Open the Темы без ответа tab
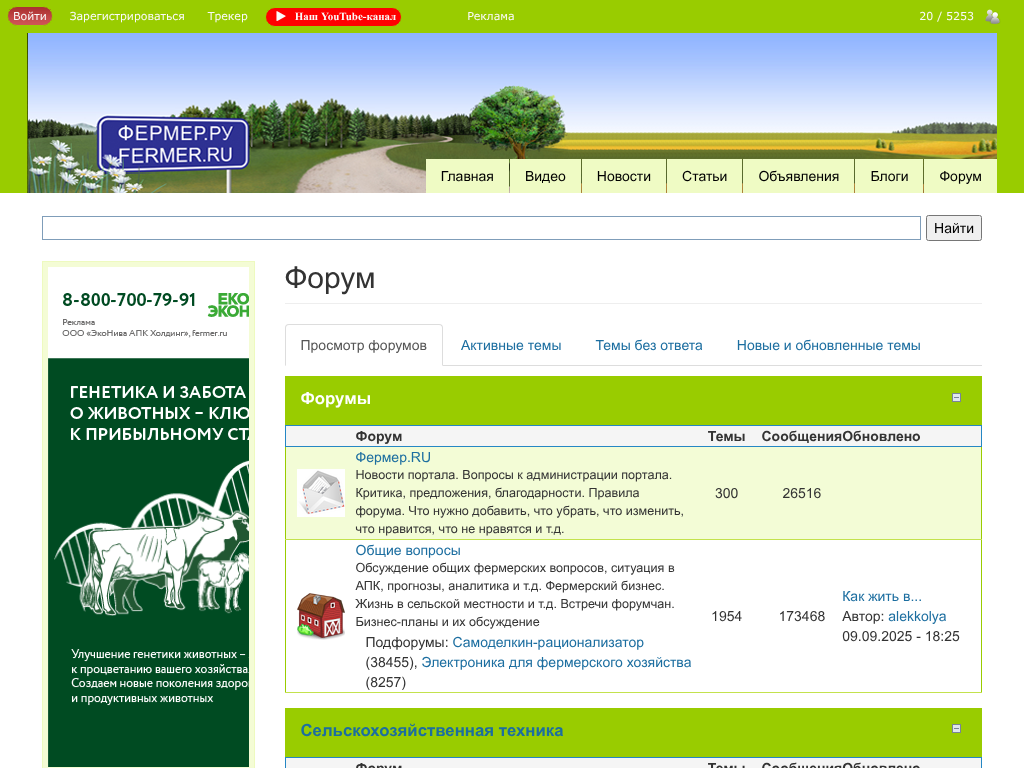 tap(648, 345)
